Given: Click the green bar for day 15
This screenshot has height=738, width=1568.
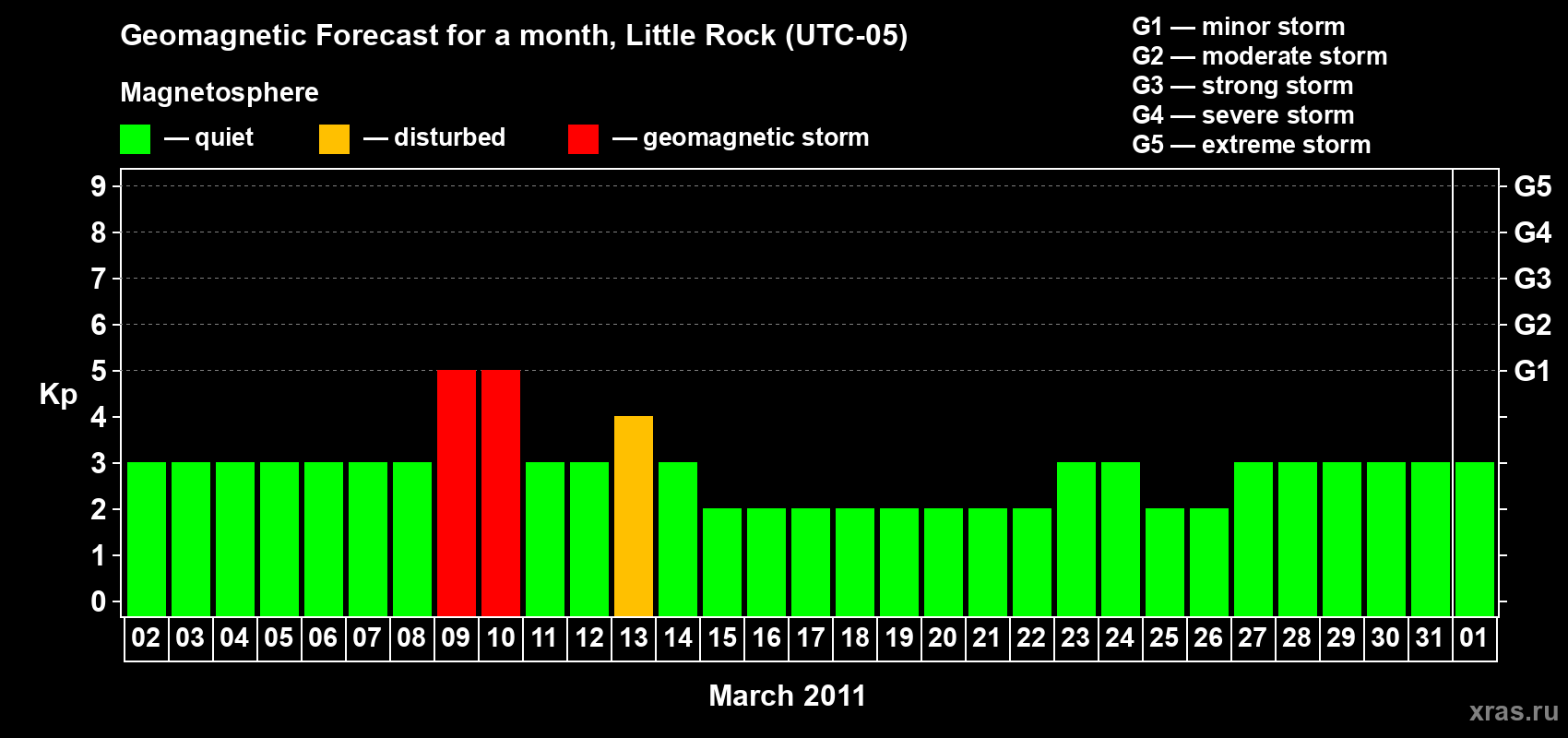Looking at the screenshot, I should [722, 562].
